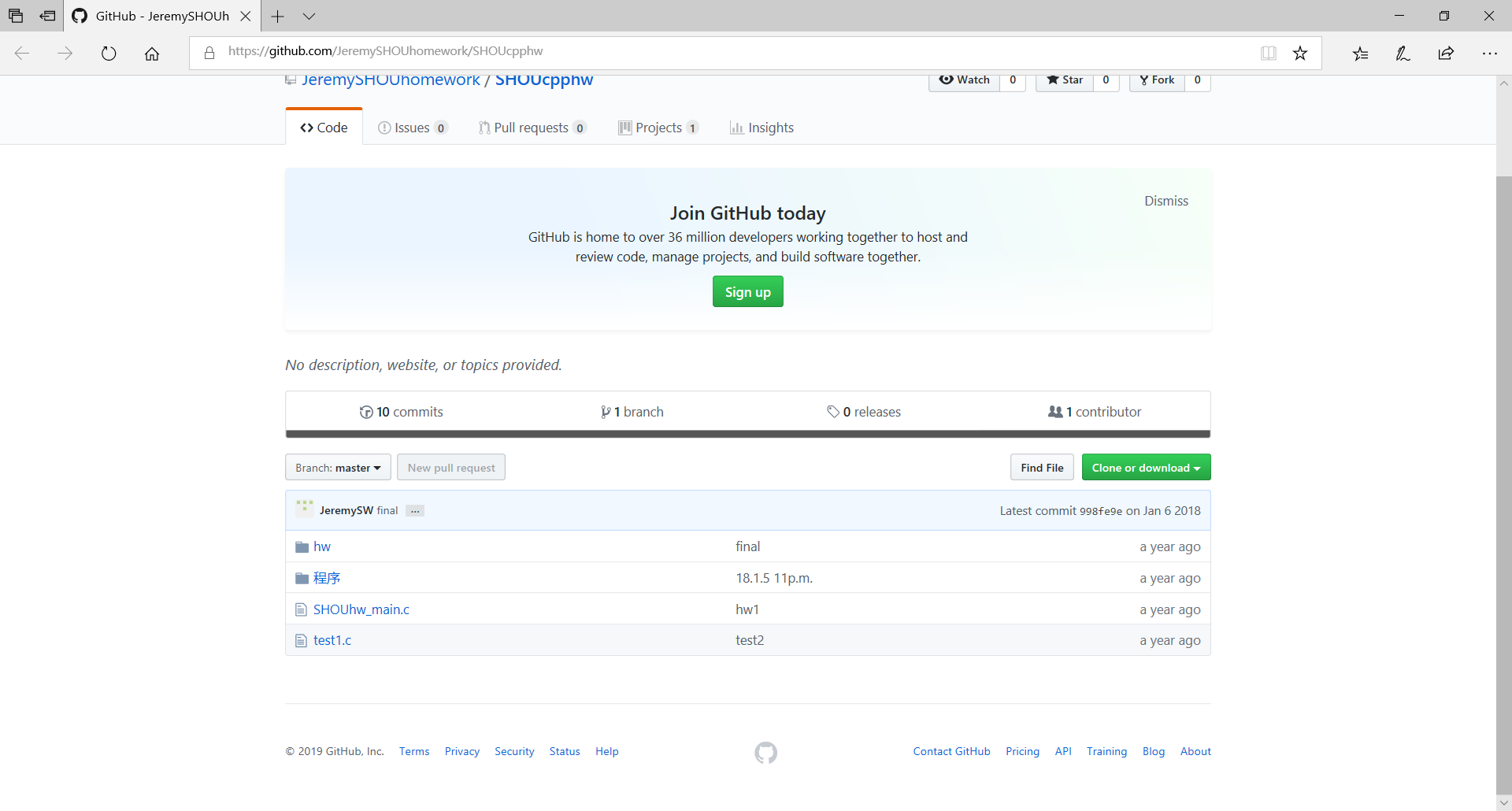Click the browser Forward arrow
This screenshot has width=1512, height=811.
(x=65, y=53)
